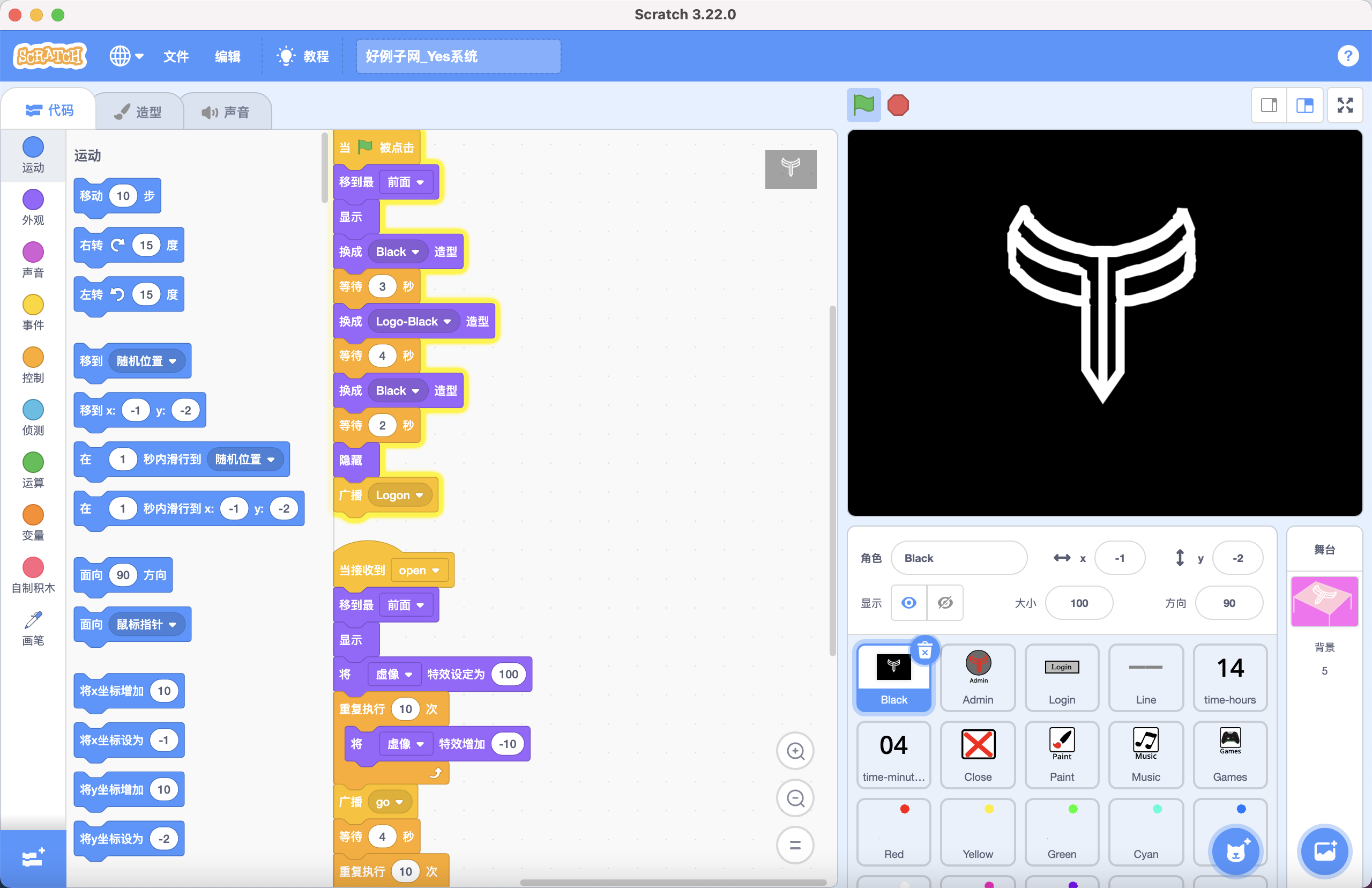This screenshot has height=888, width=1372.
Task: Select the Games sprite
Action: (1229, 754)
